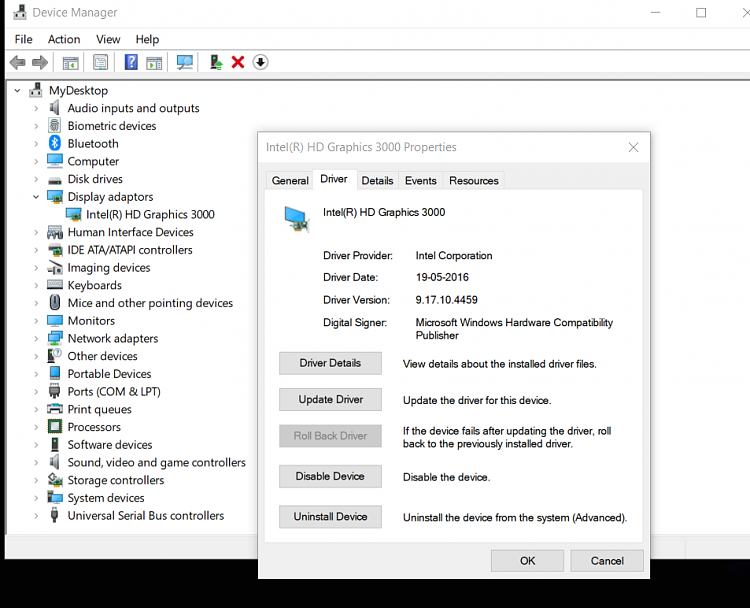Collapse the MyDesktop root node
Screen dimensions: 750x608
17,90
